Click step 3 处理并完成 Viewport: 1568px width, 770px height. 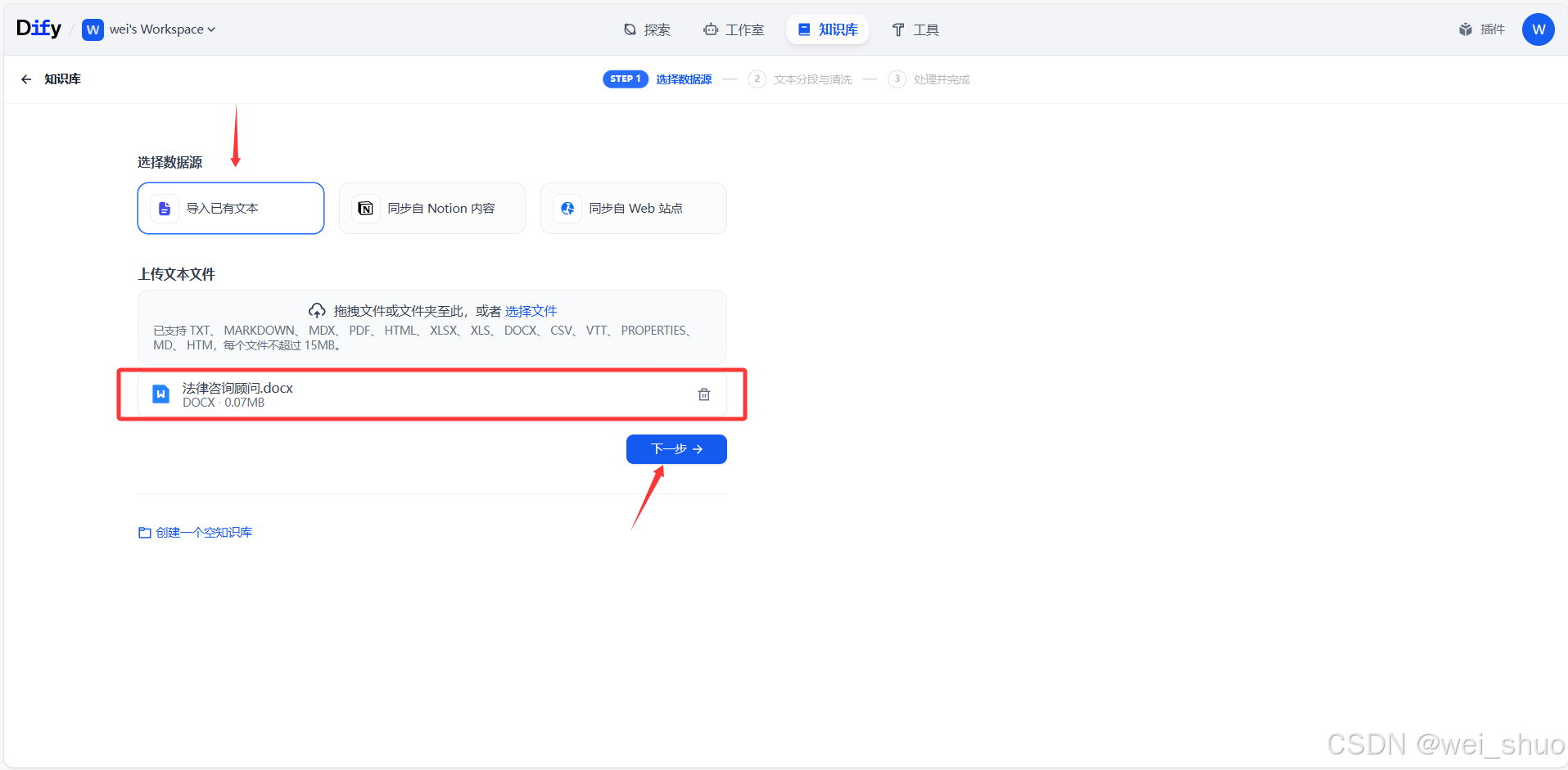coord(929,79)
